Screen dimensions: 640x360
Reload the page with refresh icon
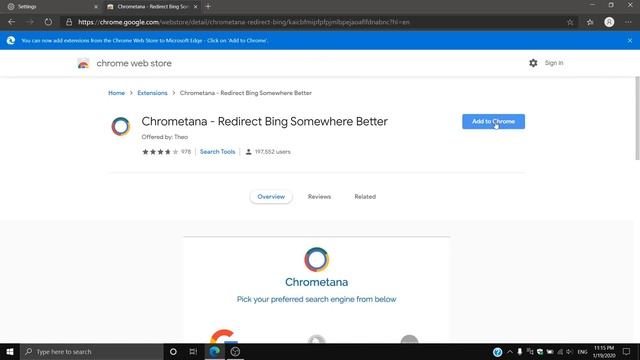pos(48,22)
